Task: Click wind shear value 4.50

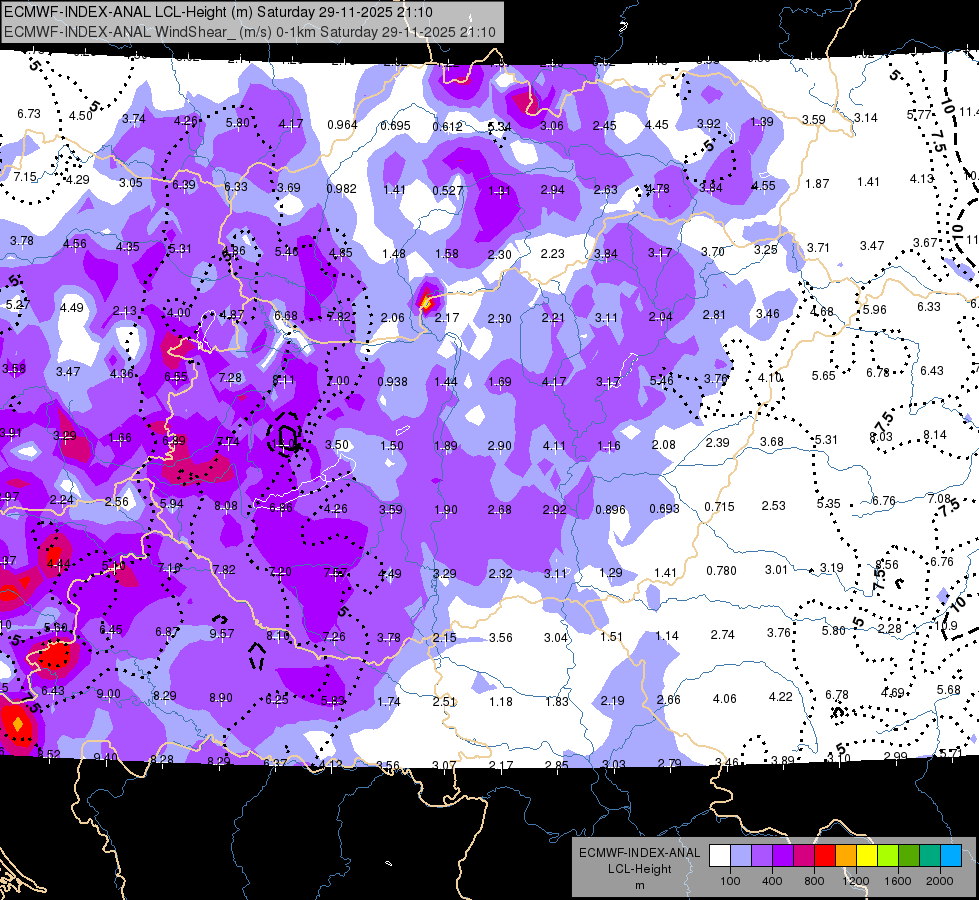Action: point(81,116)
